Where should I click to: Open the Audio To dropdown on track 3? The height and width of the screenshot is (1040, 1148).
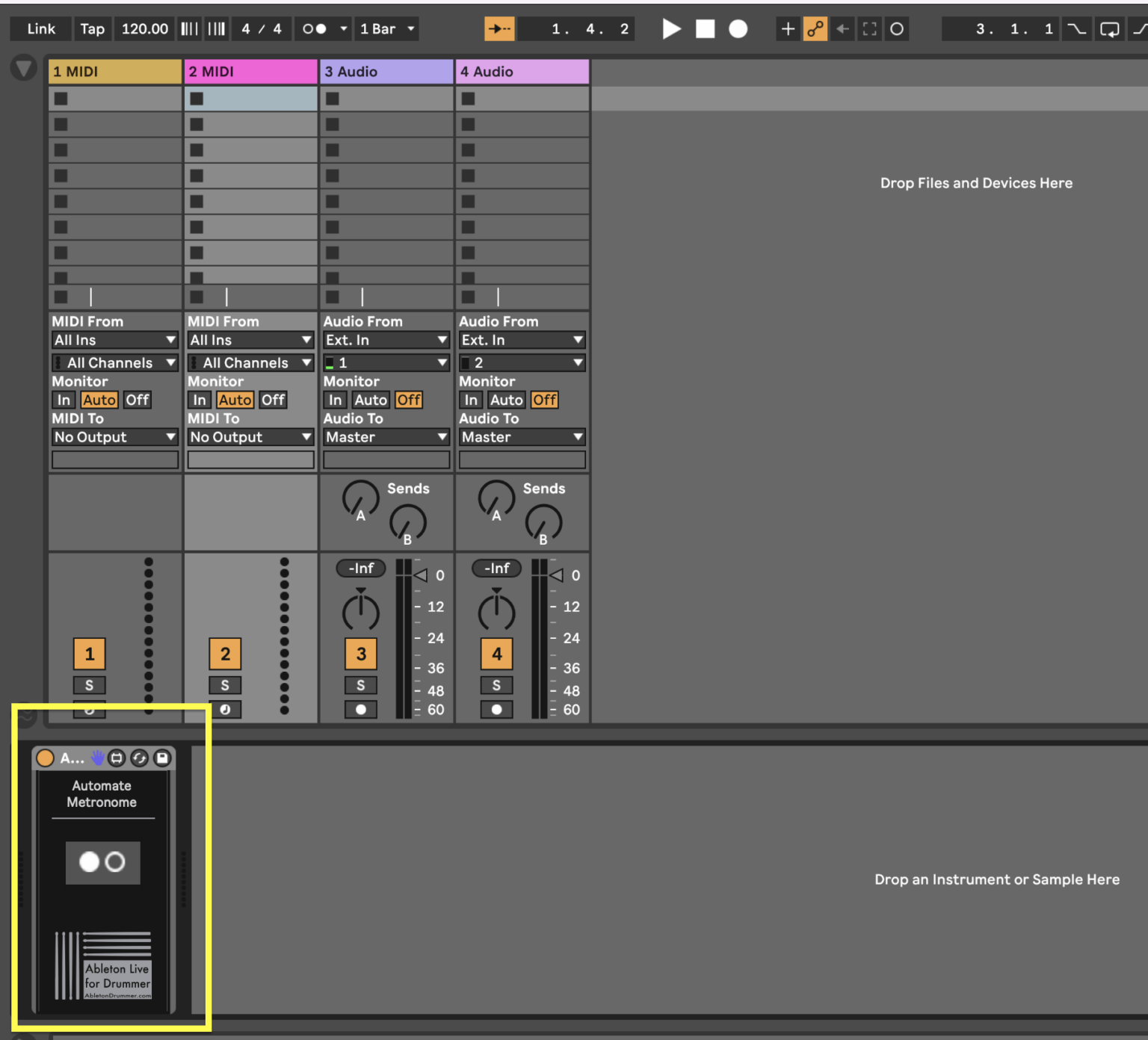386,437
